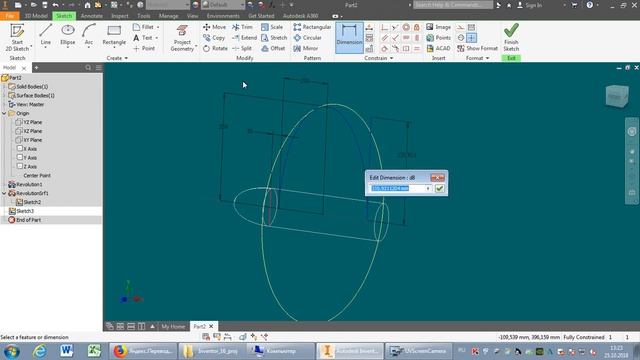Open the Fillet tool dropdown arrow

click(x=158, y=27)
